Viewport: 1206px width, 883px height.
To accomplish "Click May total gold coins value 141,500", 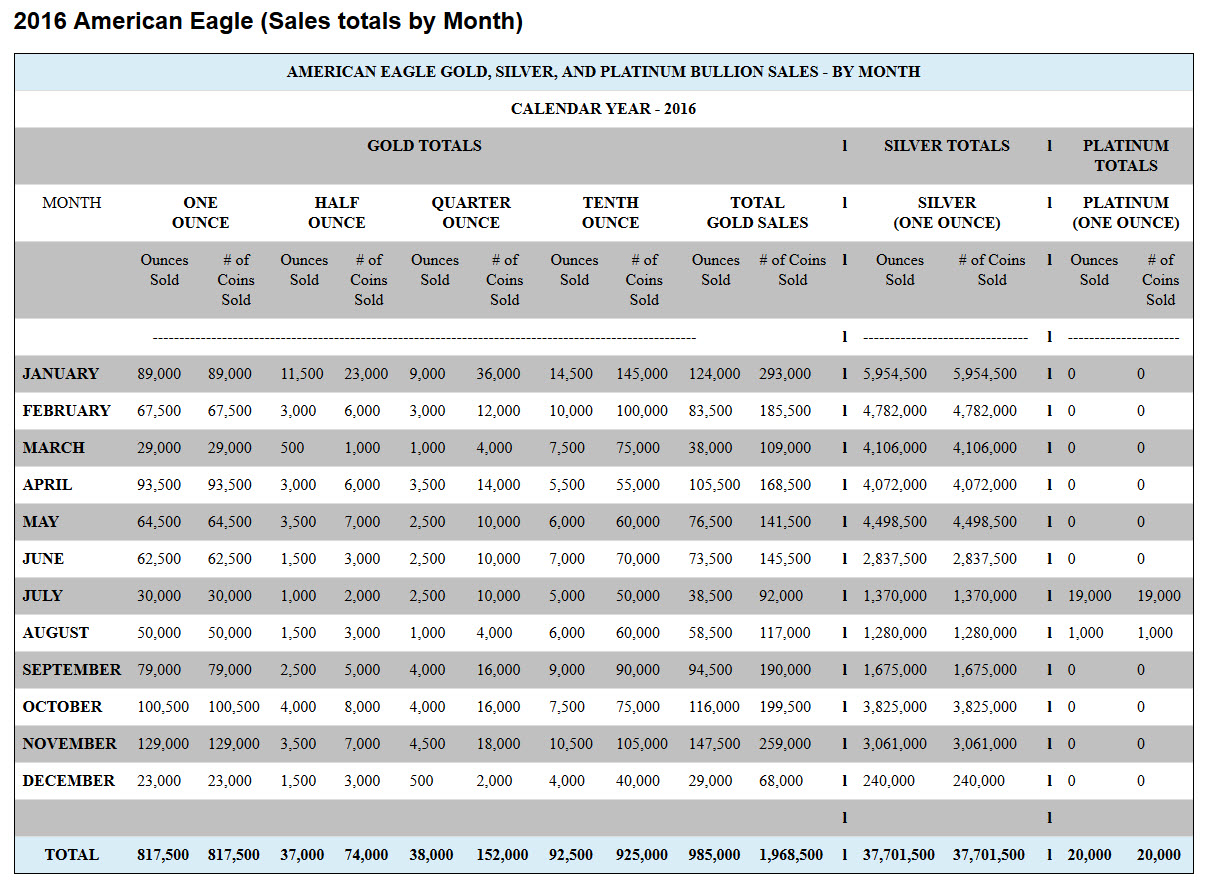I will (x=785, y=522).
